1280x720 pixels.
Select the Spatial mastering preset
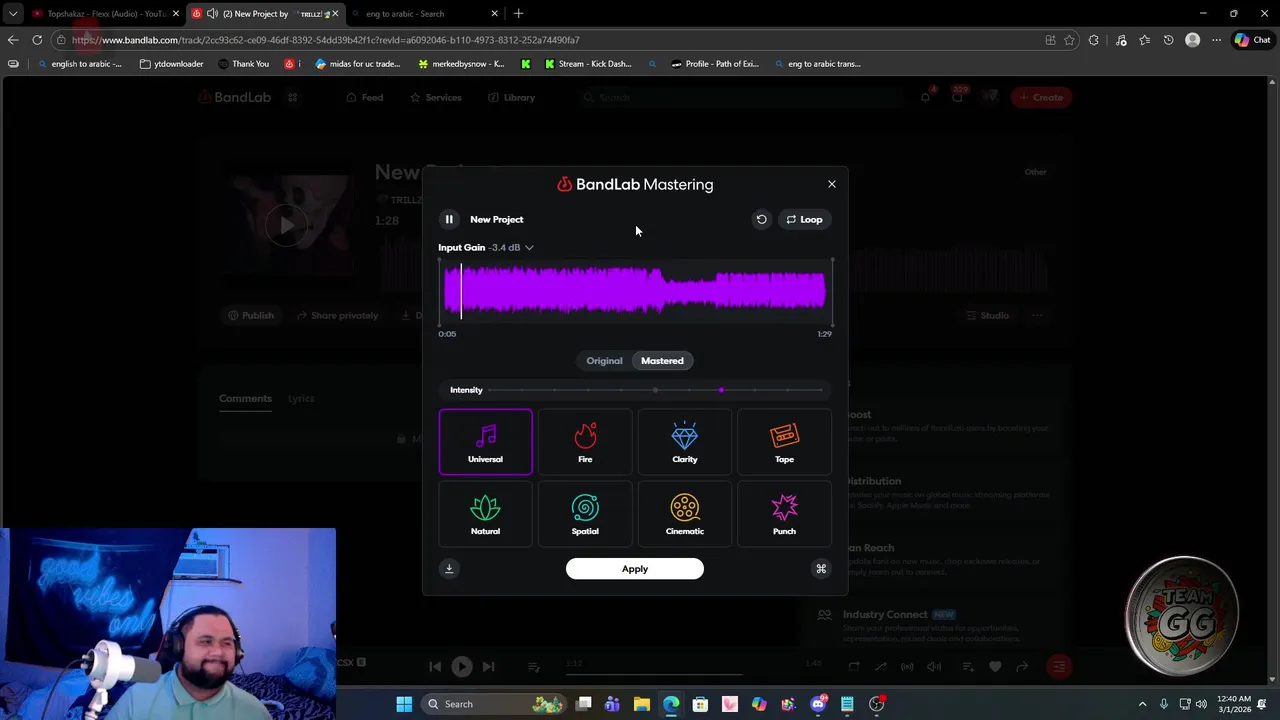pos(585,514)
